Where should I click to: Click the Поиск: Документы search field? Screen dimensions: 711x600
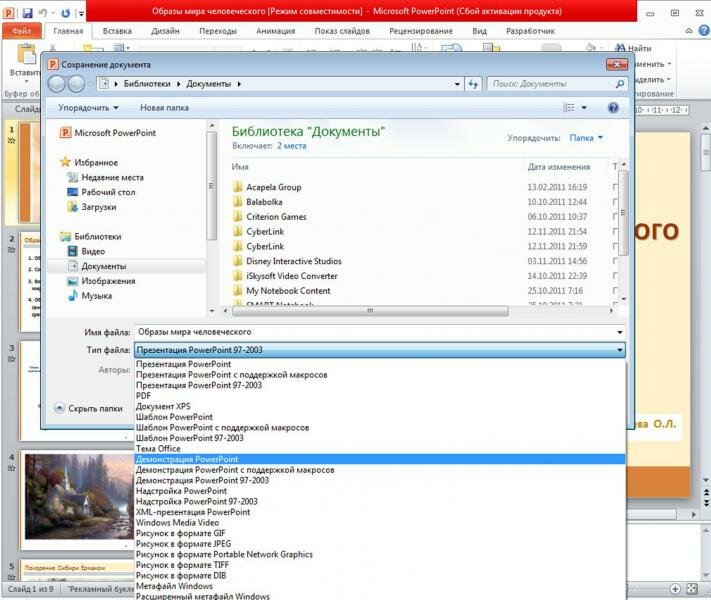coord(551,84)
